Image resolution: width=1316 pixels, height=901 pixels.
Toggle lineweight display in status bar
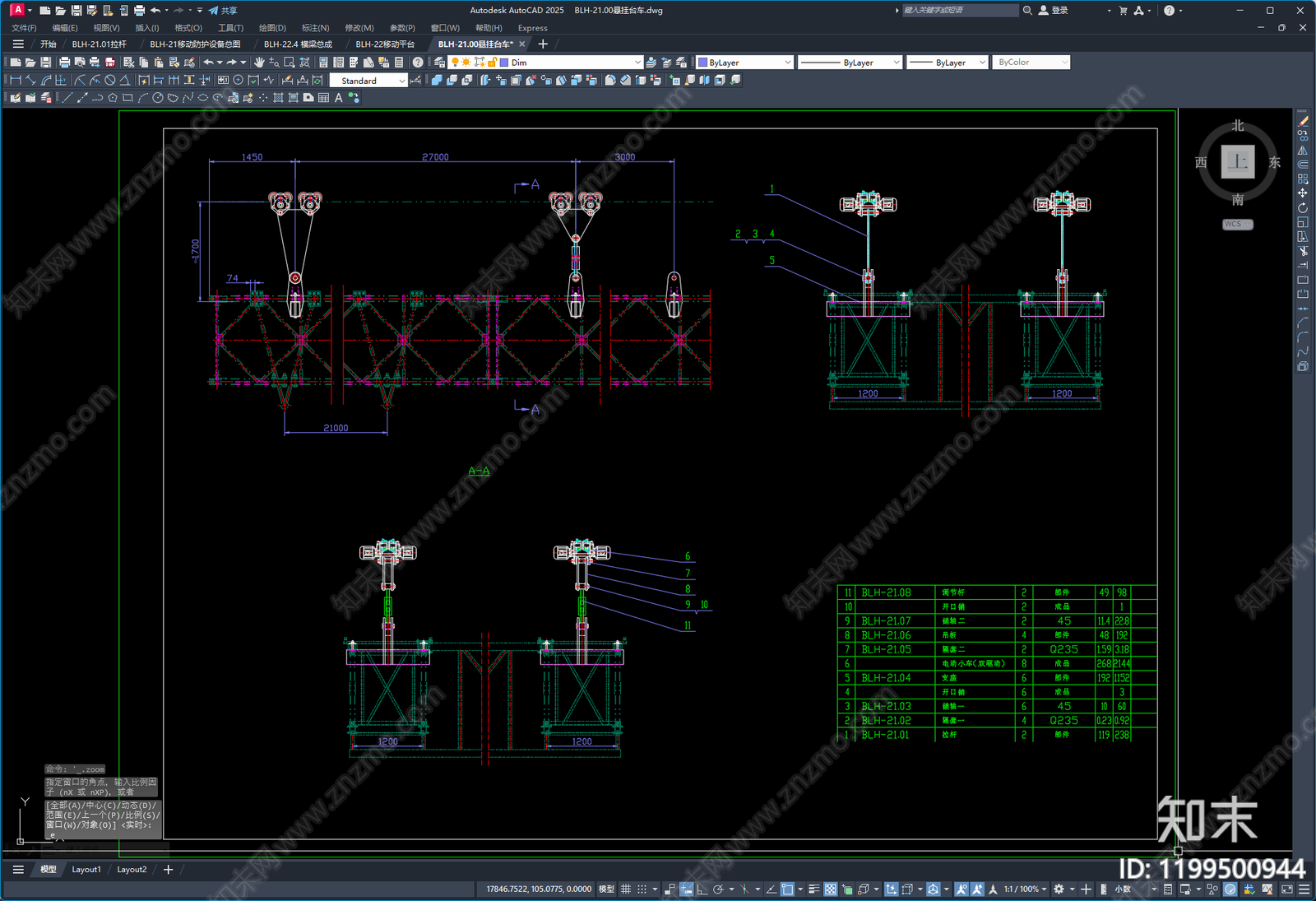(x=813, y=889)
